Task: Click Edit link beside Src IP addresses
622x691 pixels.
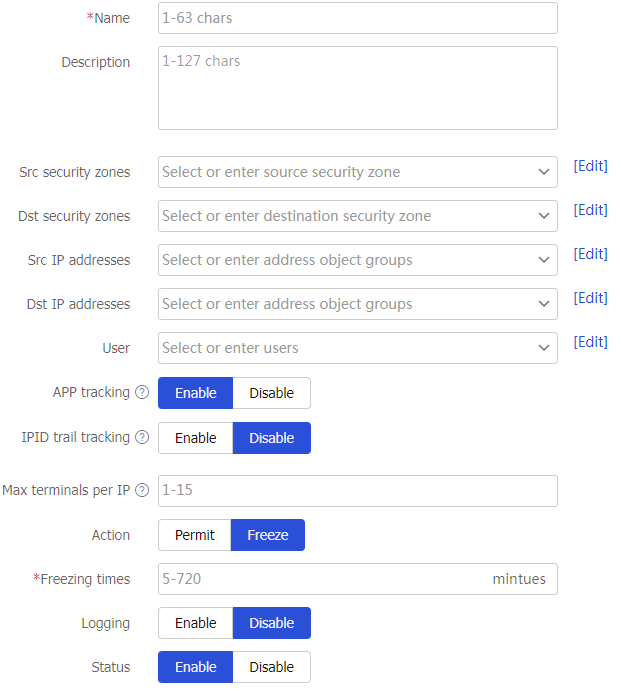Action: (590, 254)
